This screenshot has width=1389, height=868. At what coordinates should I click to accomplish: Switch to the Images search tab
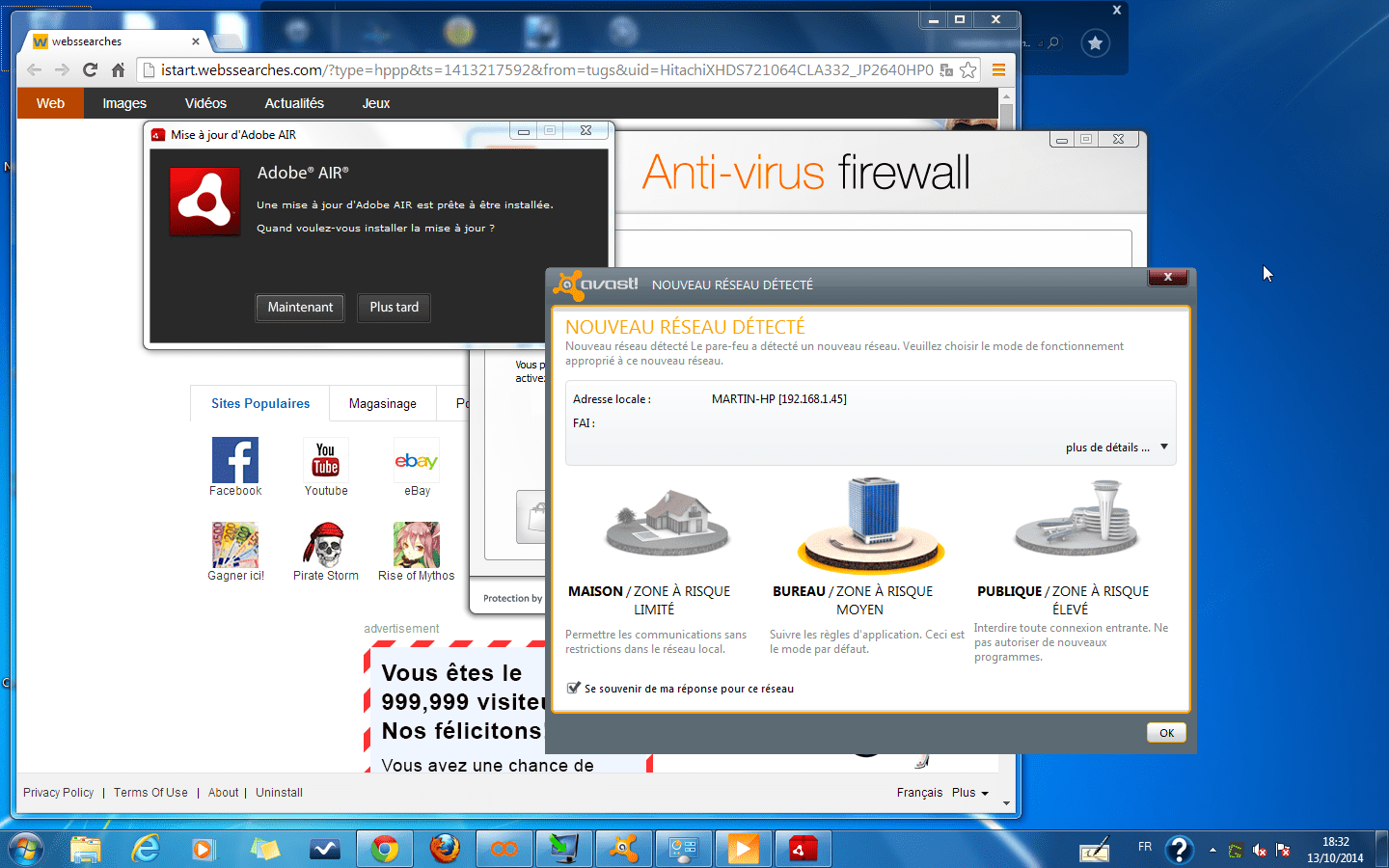tap(124, 103)
